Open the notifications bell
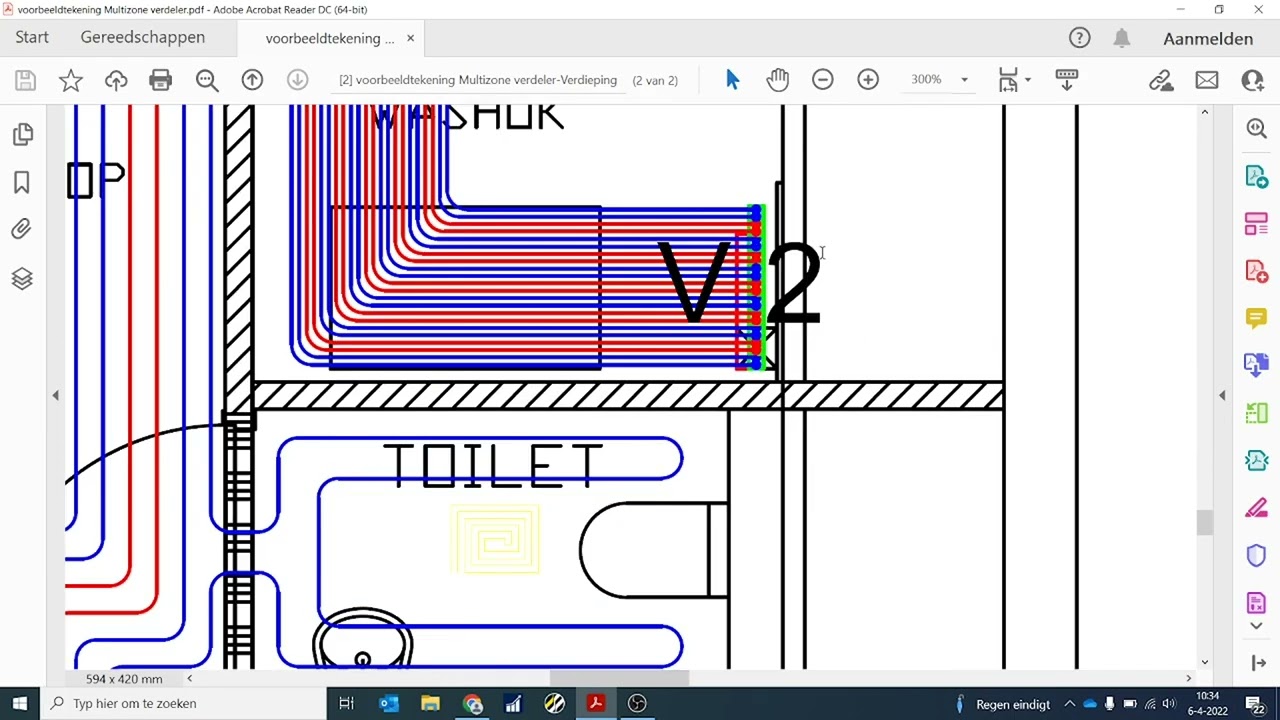1280x720 pixels. pyautogui.click(x=1122, y=38)
